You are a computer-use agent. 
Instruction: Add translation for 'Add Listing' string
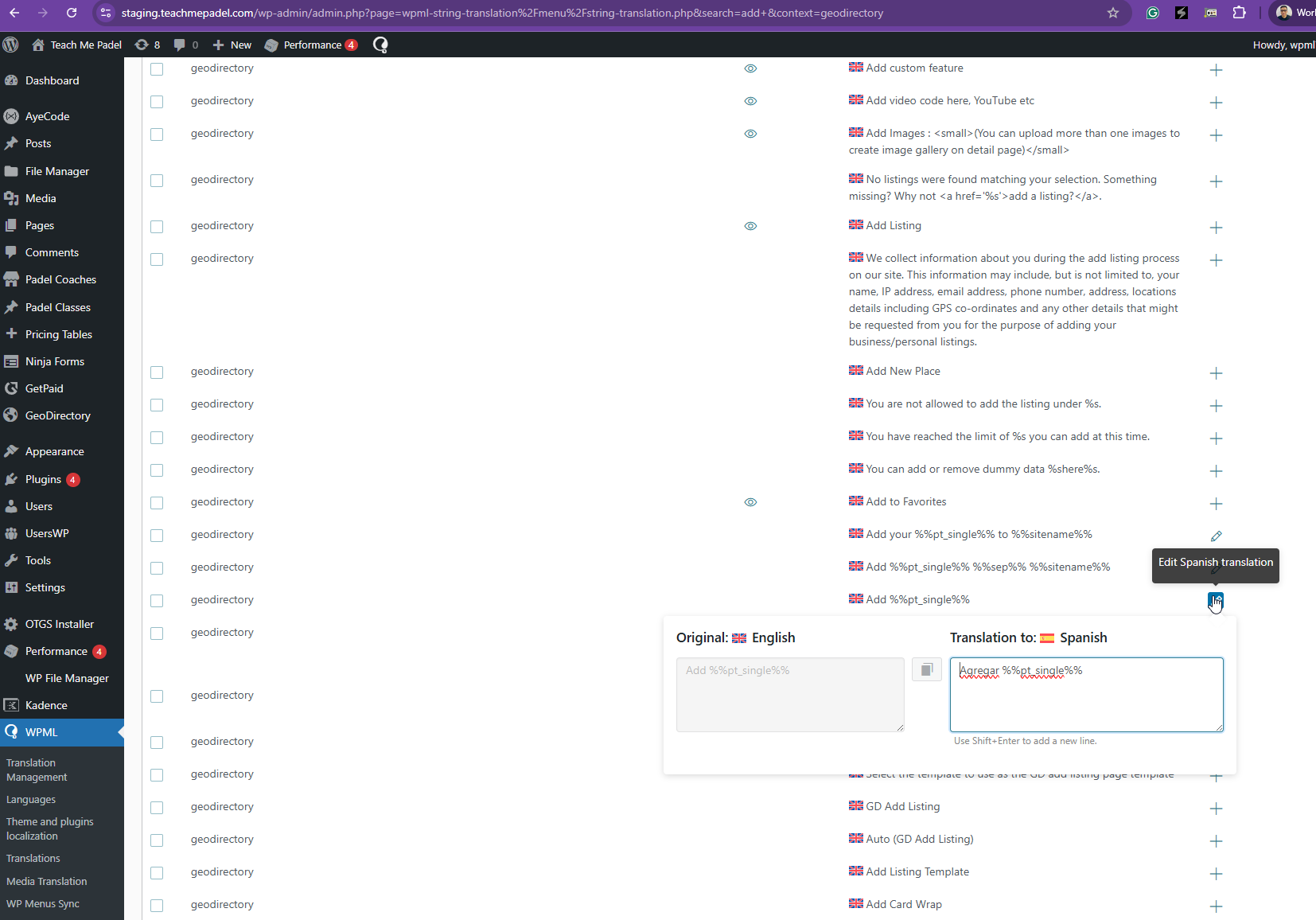click(x=1216, y=228)
